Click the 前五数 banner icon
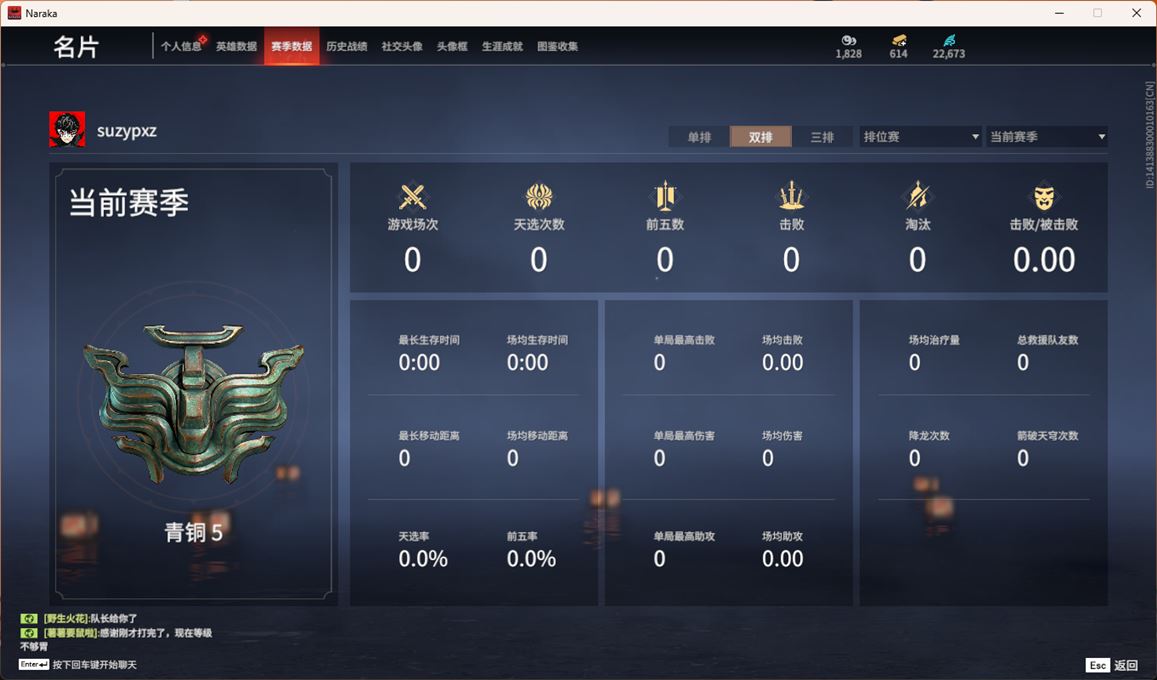The image size is (1157, 680). [x=665, y=196]
